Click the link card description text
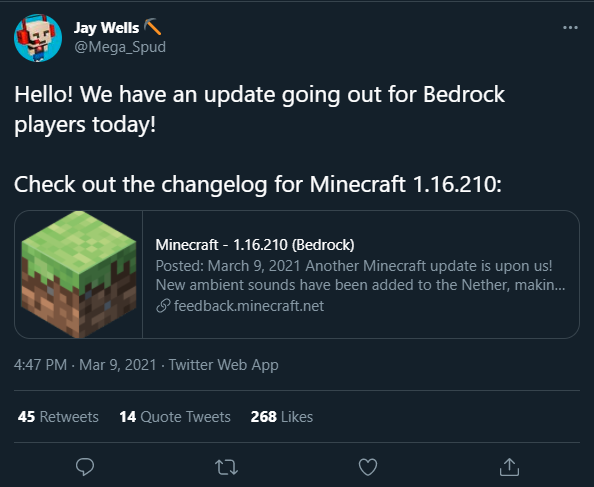 point(360,275)
